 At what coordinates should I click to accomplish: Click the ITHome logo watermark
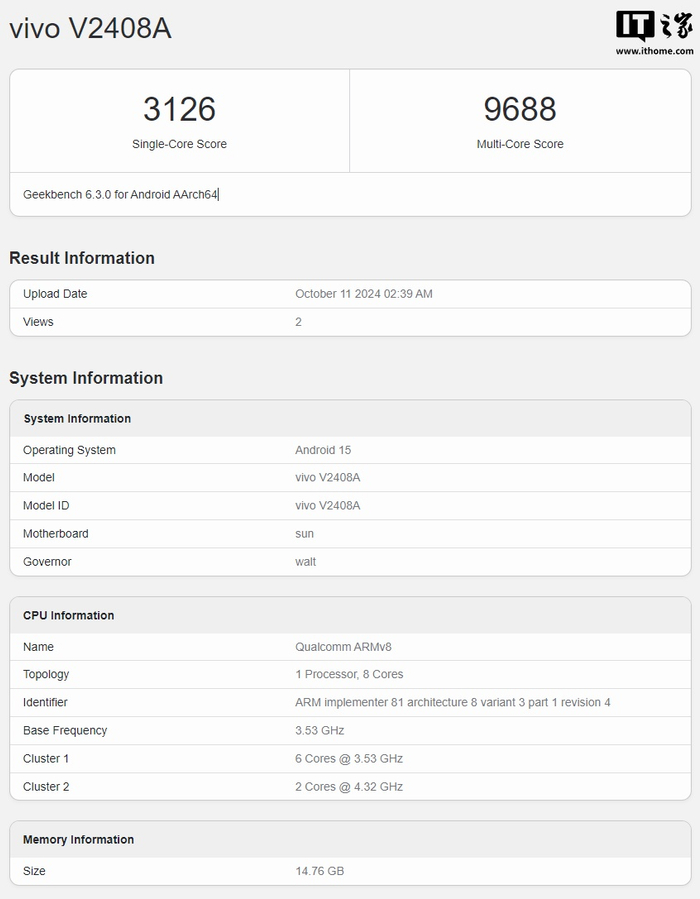[x=654, y=26]
